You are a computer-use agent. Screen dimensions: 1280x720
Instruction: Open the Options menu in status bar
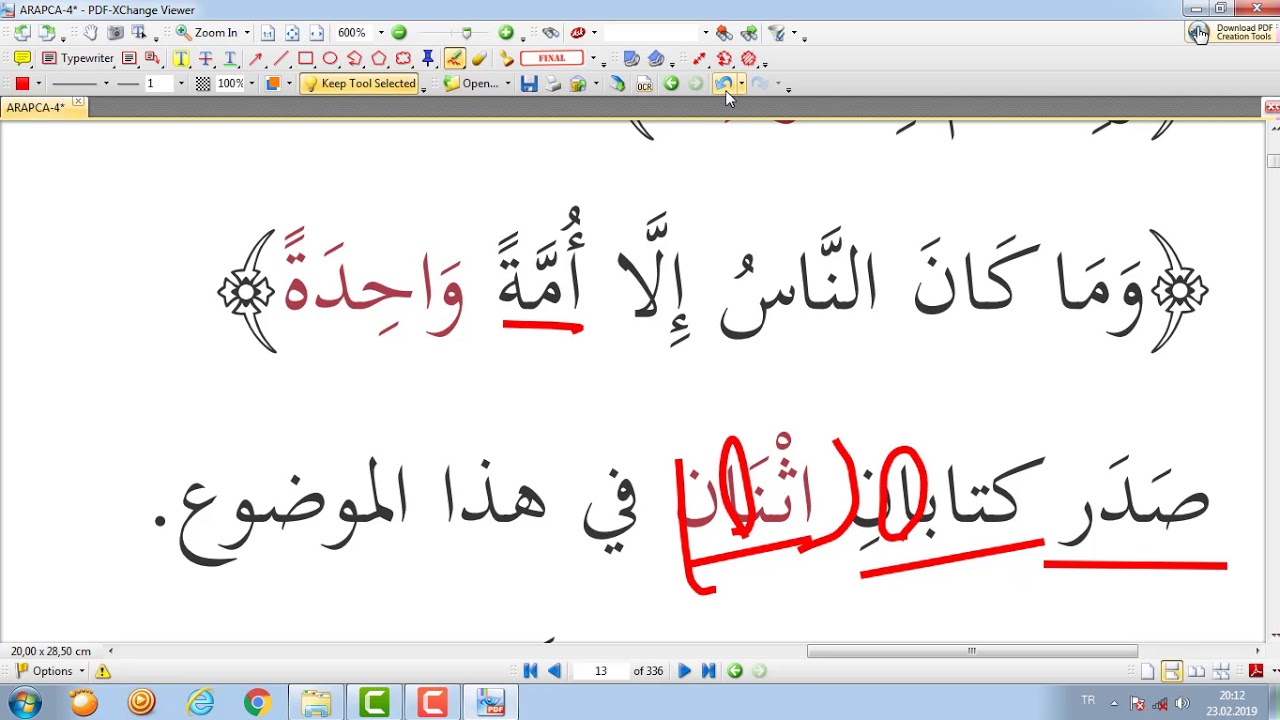tap(51, 671)
